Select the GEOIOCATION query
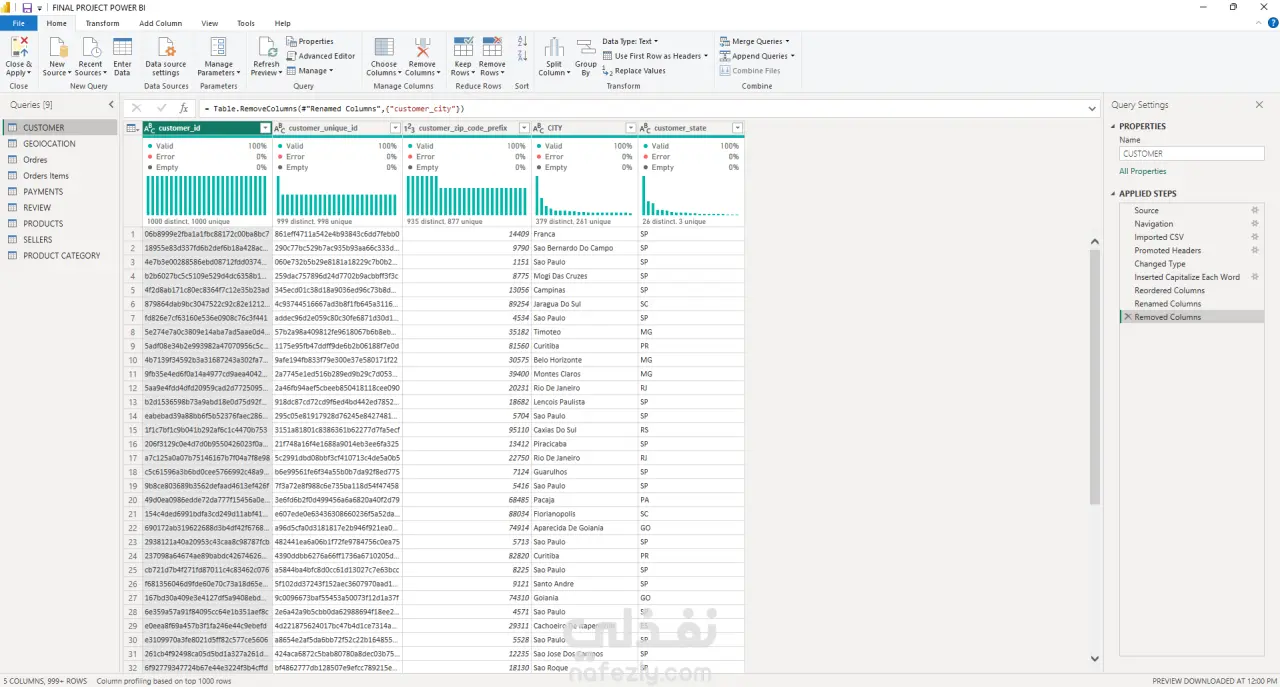 (x=60, y=144)
